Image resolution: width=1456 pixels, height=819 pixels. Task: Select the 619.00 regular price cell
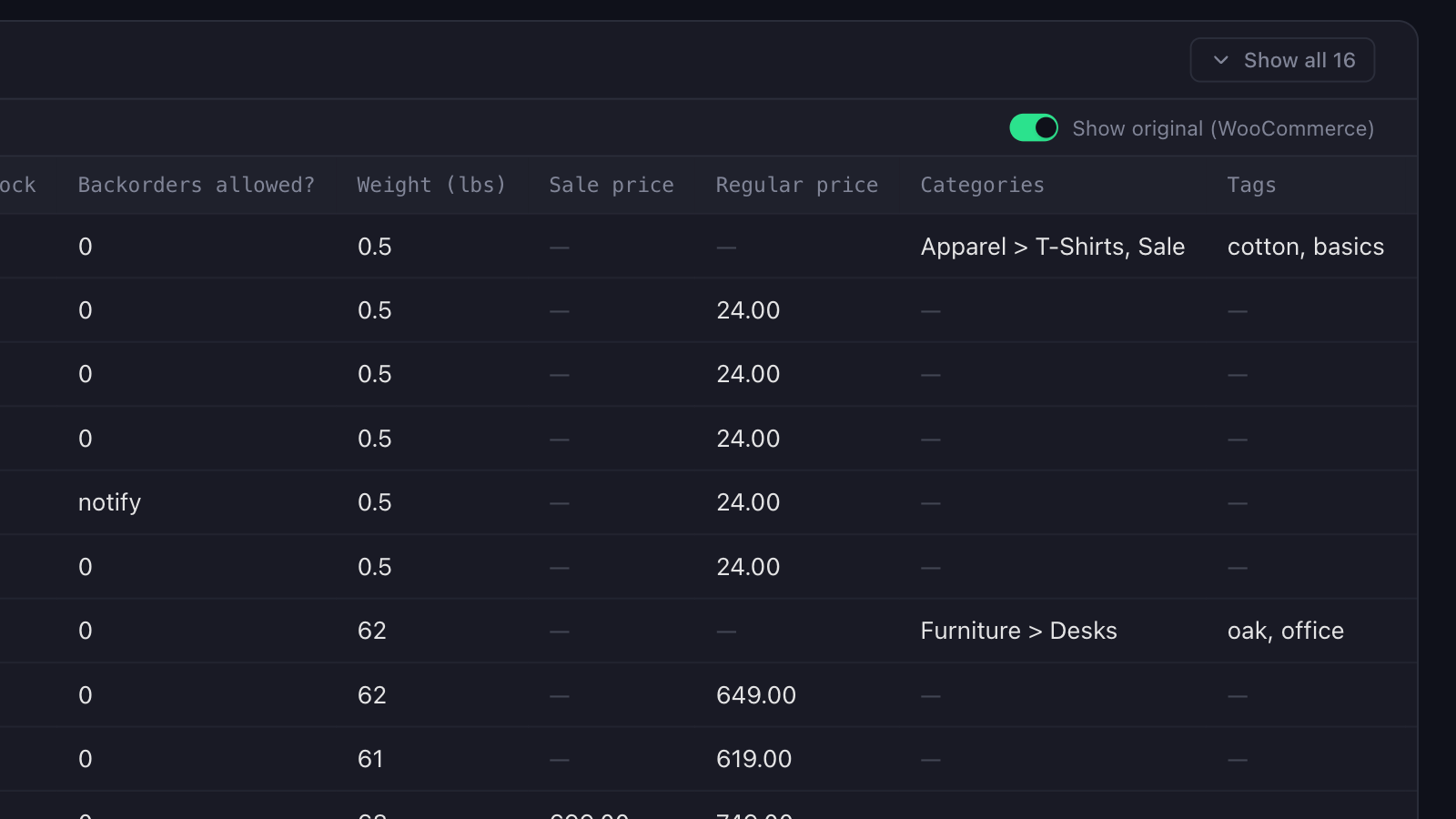click(754, 759)
